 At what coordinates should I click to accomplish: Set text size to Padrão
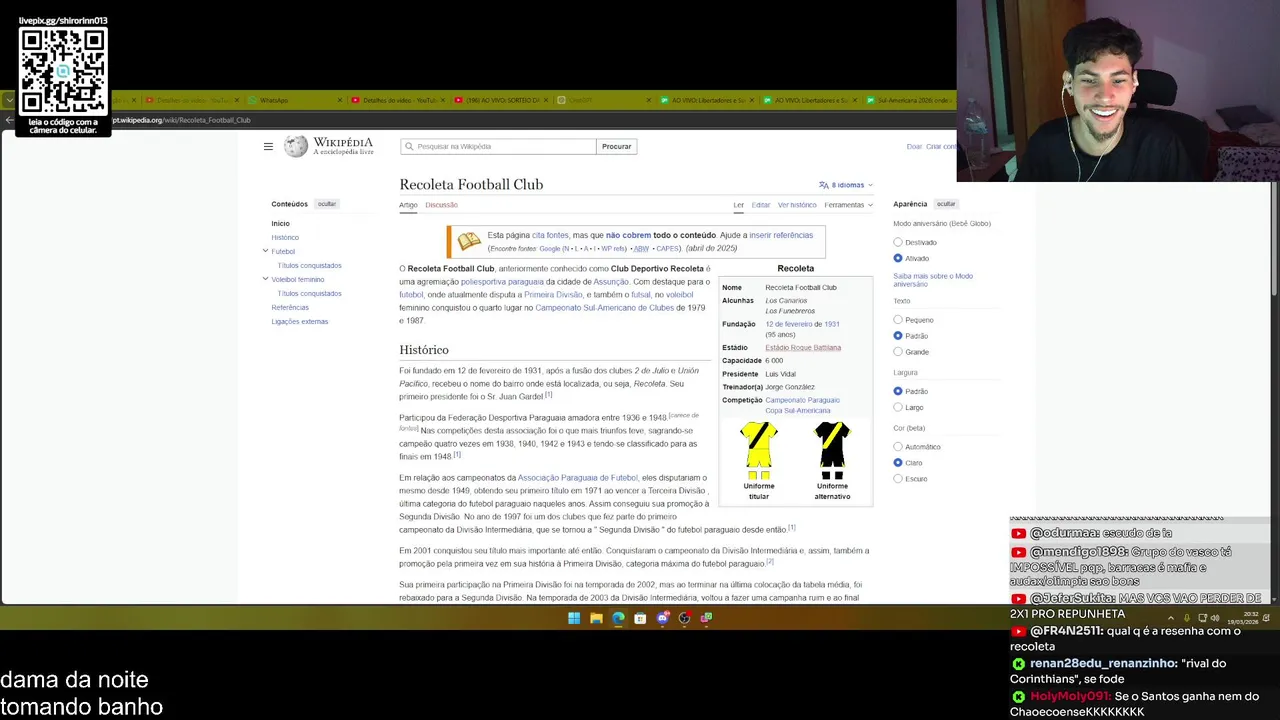897,336
